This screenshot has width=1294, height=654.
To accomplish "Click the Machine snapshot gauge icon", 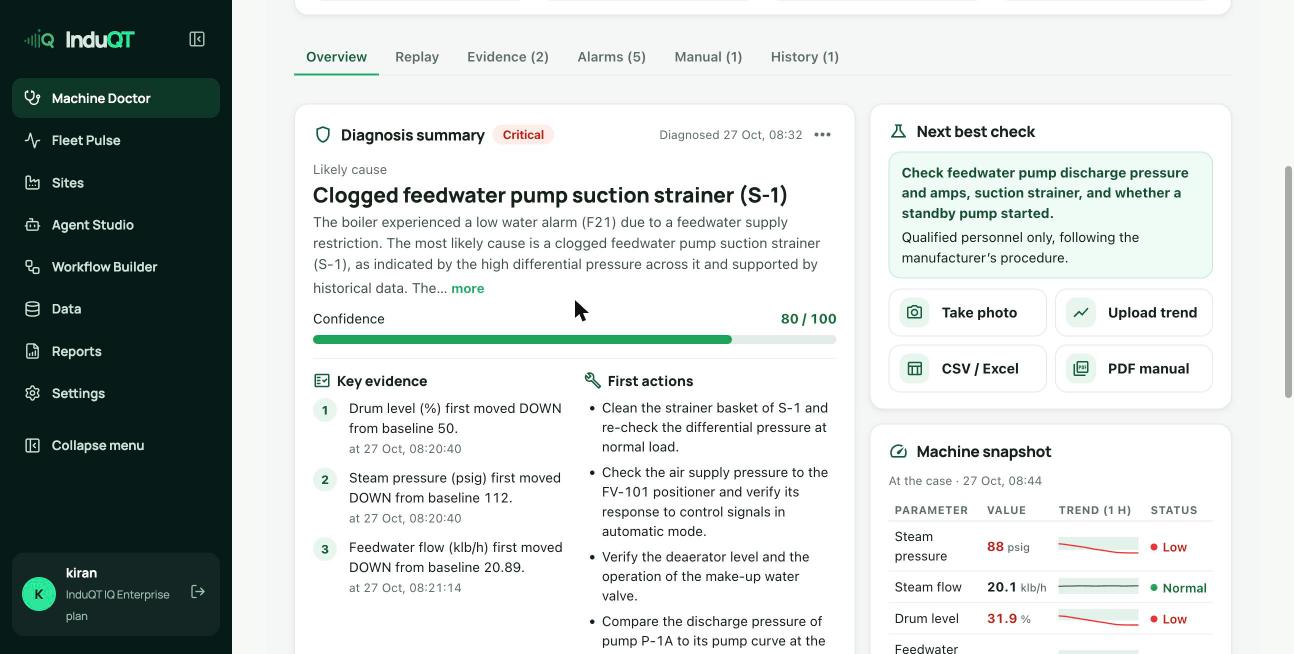I will tap(898, 452).
